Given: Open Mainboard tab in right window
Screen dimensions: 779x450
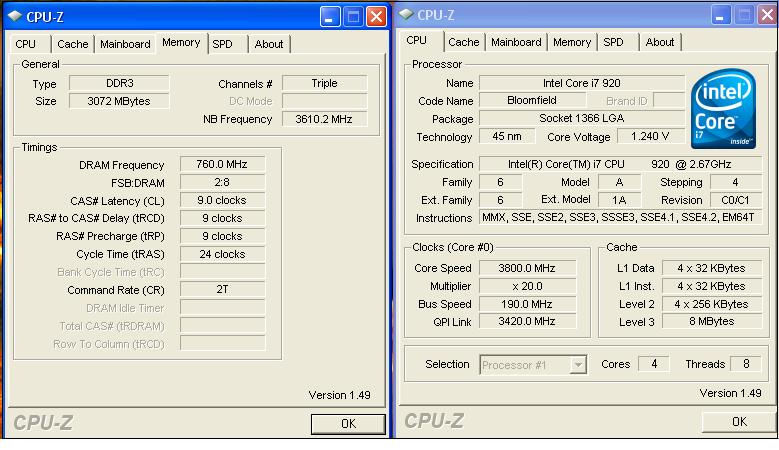Looking at the screenshot, I should (516, 42).
